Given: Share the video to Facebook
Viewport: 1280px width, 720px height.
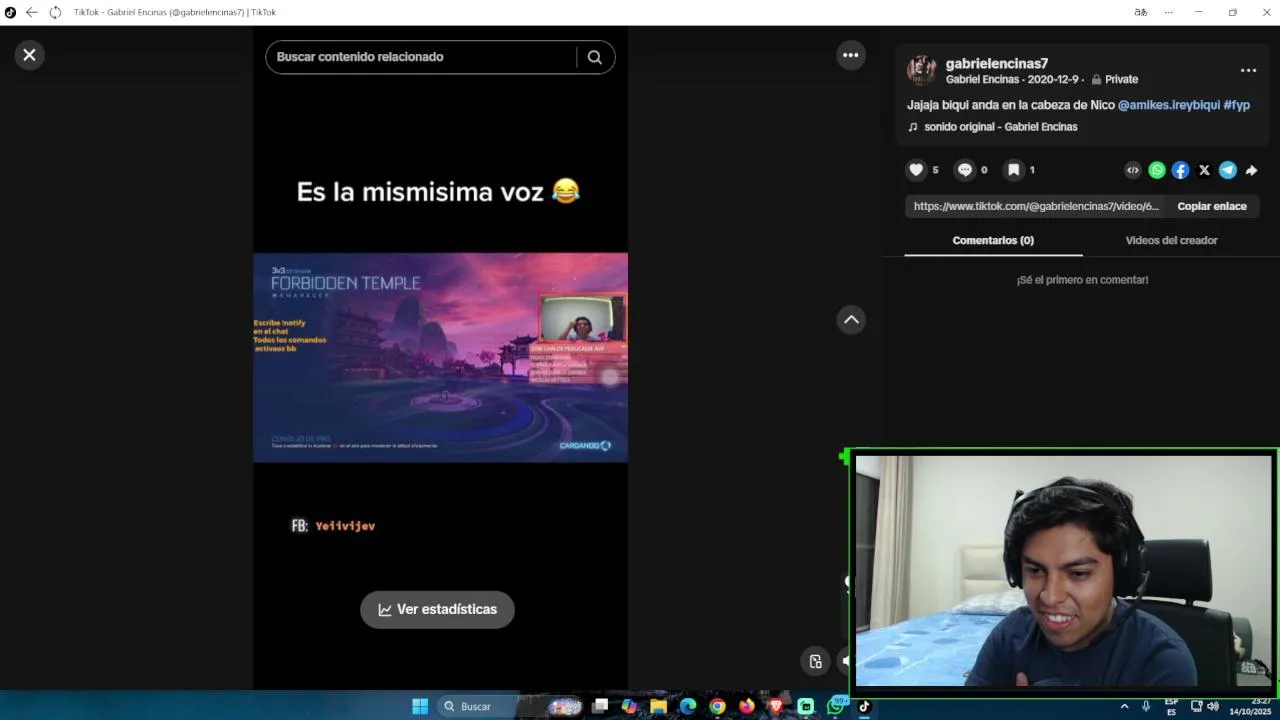Looking at the screenshot, I should [x=1180, y=170].
